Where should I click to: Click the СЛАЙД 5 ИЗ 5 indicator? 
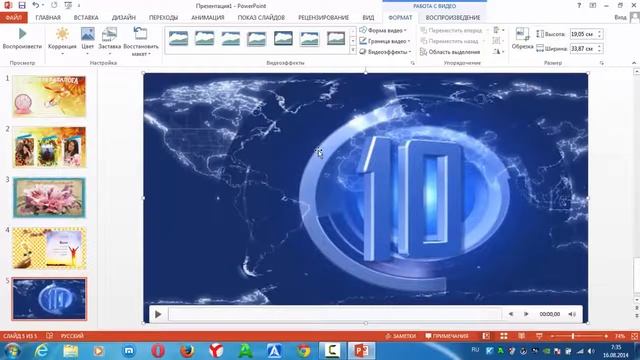20,336
